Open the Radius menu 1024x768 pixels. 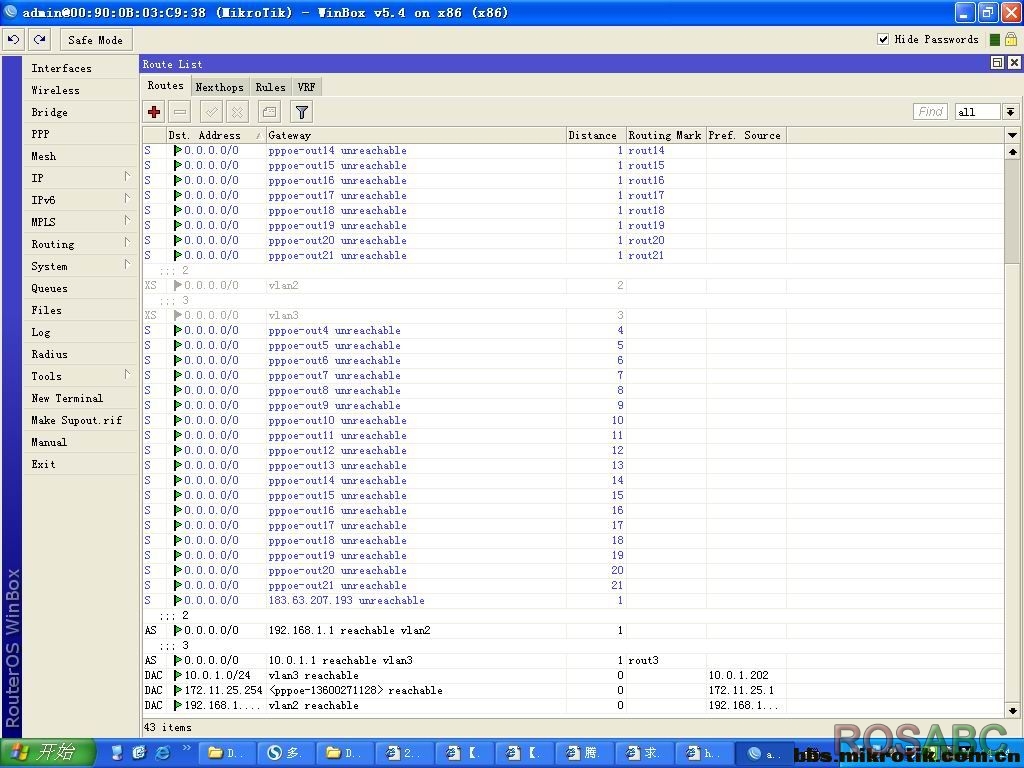pos(80,354)
